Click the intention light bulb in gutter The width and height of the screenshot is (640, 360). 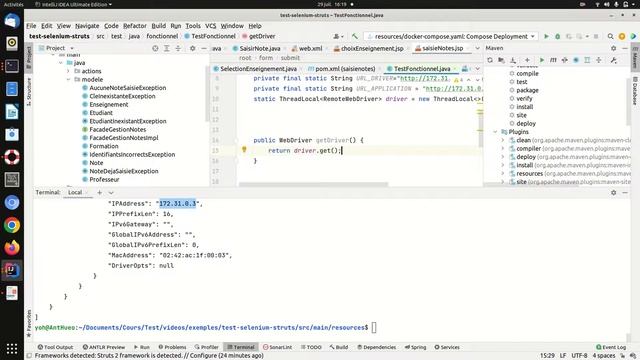(x=244, y=150)
